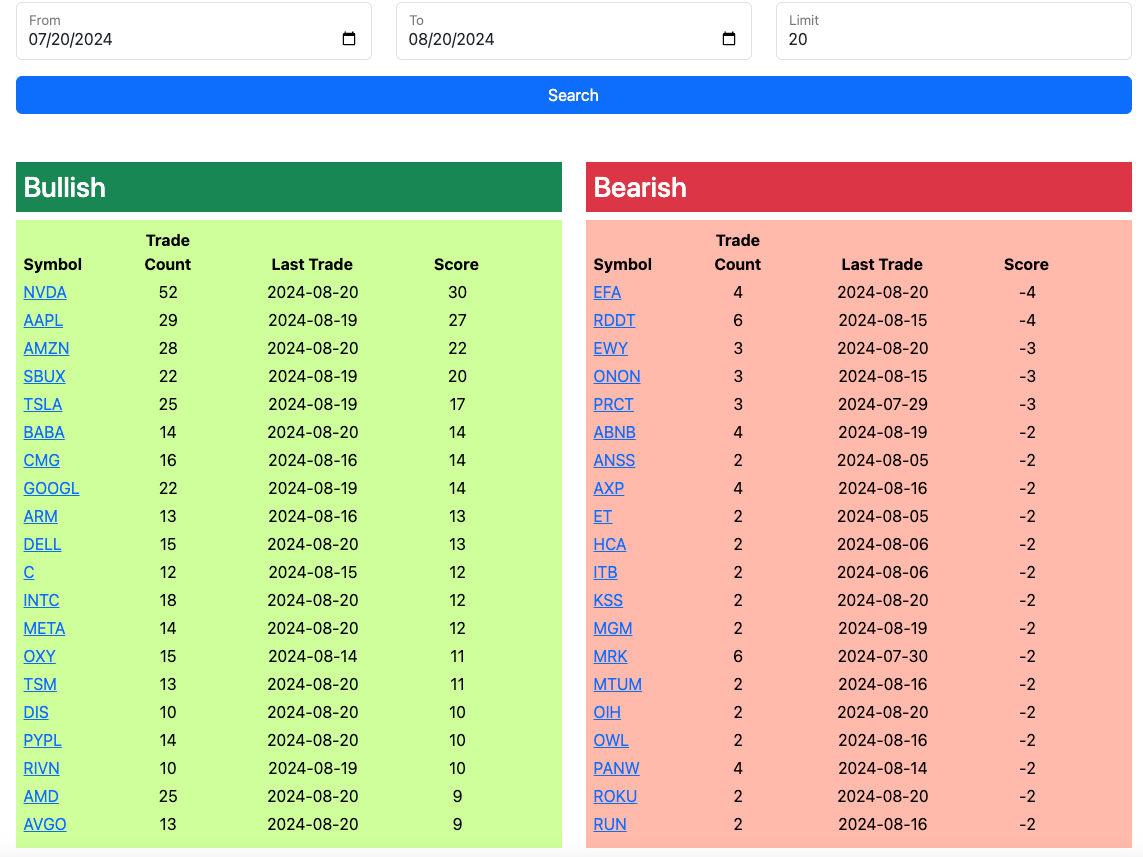Open the PYPL symbol link
This screenshot has width=1143, height=857.
[x=42, y=740]
